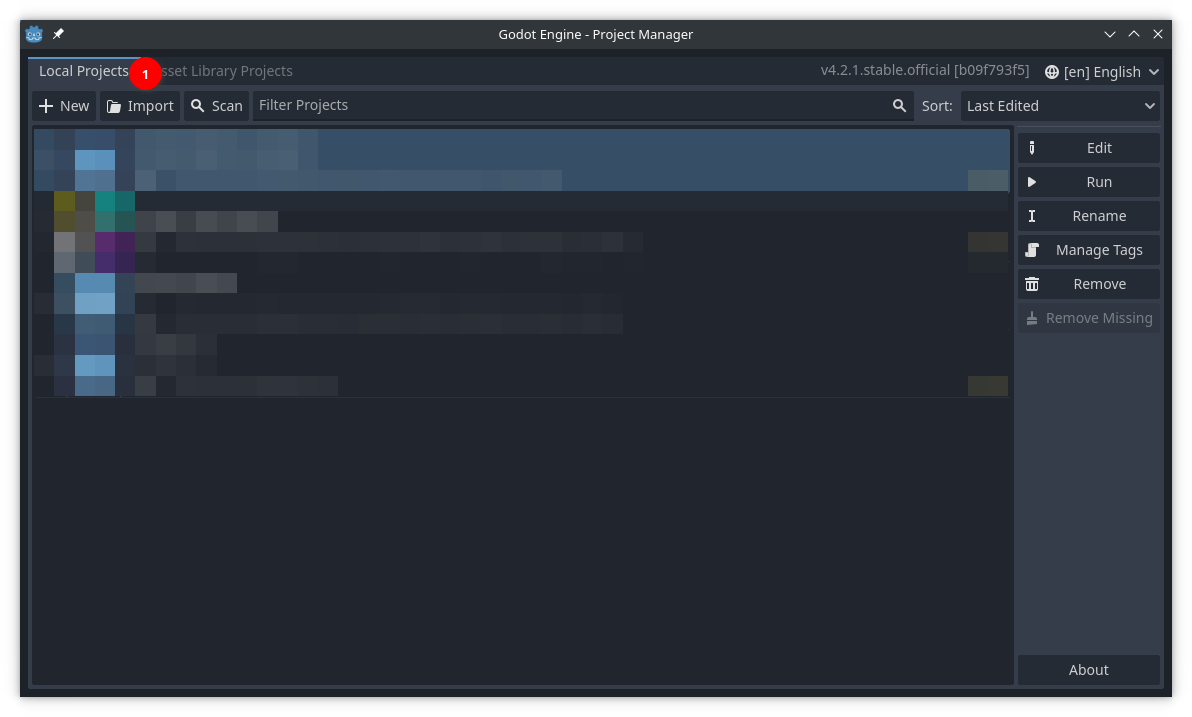Open the About dialog
Image resolution: width=1192 pixels, height=717 pixels.
(x=1089, y=670)
